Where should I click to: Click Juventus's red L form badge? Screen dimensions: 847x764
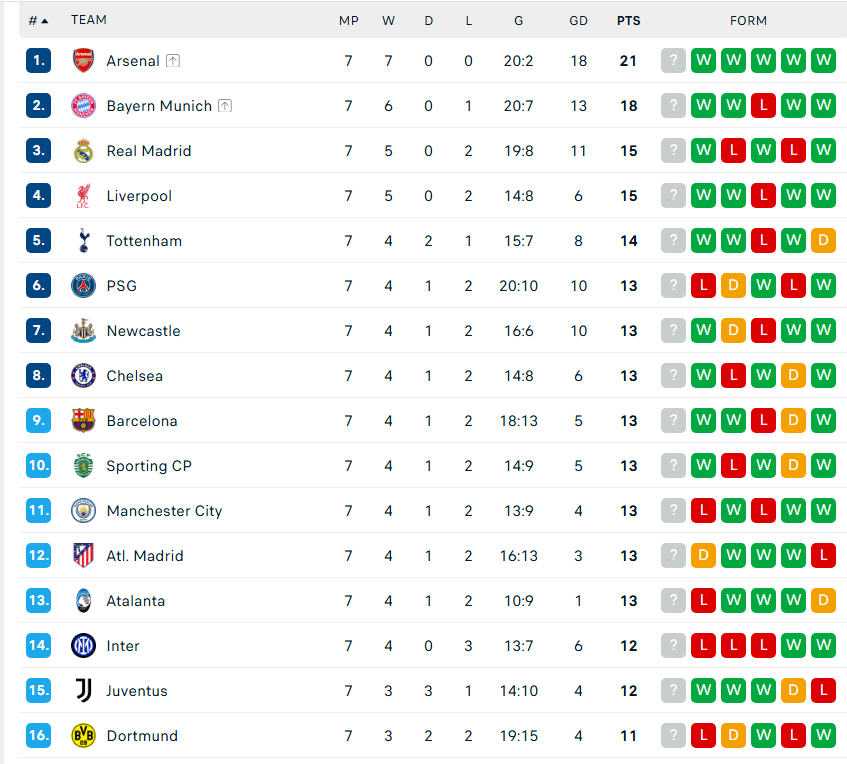point(823,691)
